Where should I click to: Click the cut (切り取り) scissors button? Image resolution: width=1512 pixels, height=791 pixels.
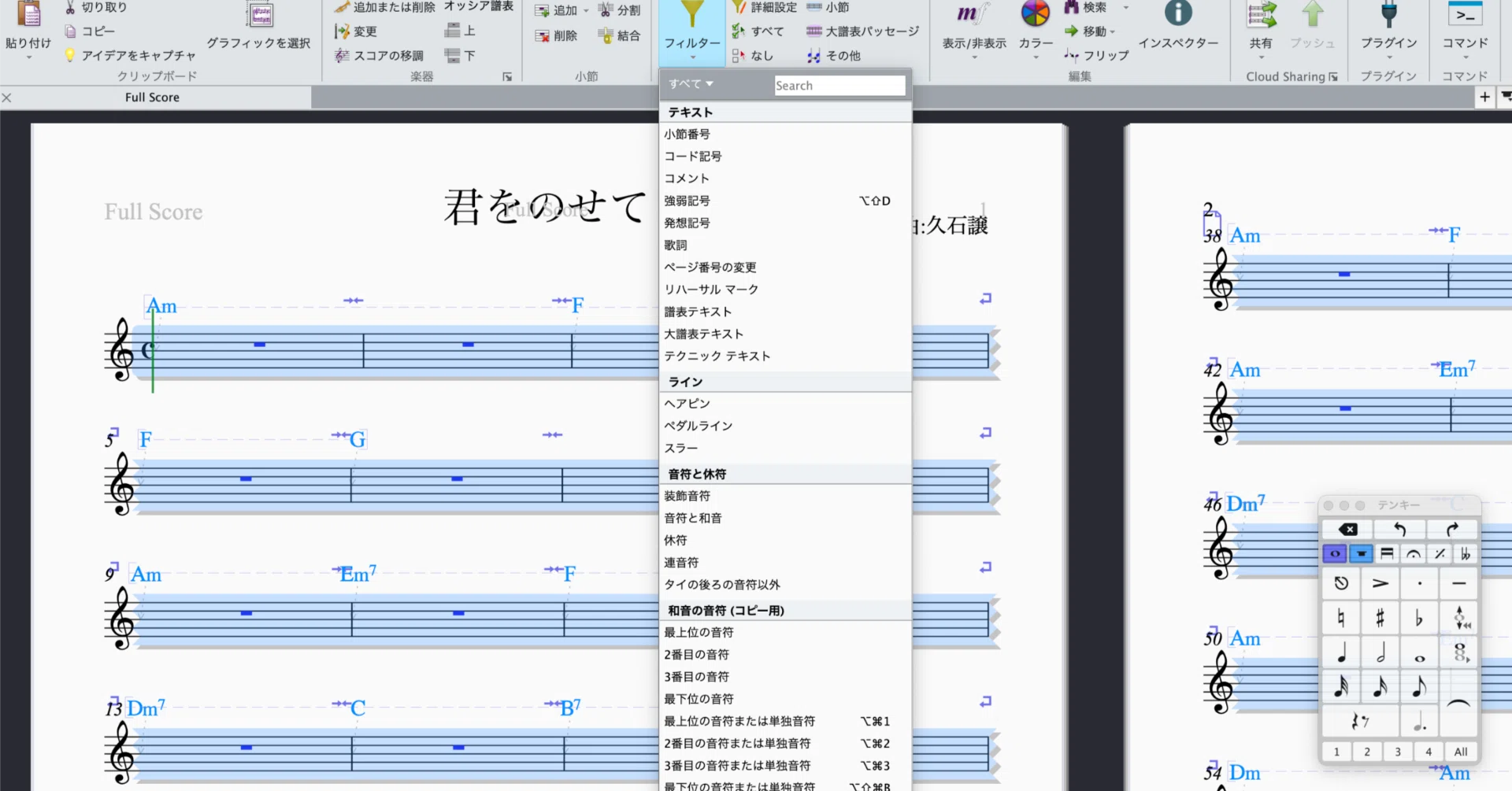coord(96,7)
